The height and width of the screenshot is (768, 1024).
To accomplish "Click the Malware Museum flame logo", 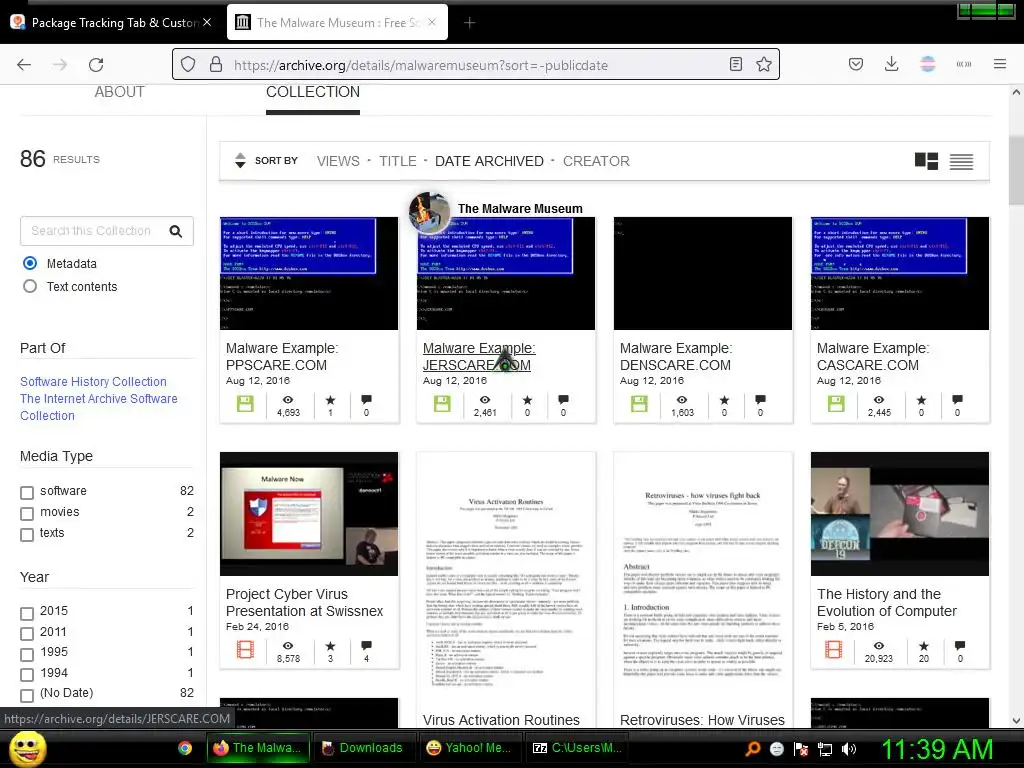I will 429,212.
